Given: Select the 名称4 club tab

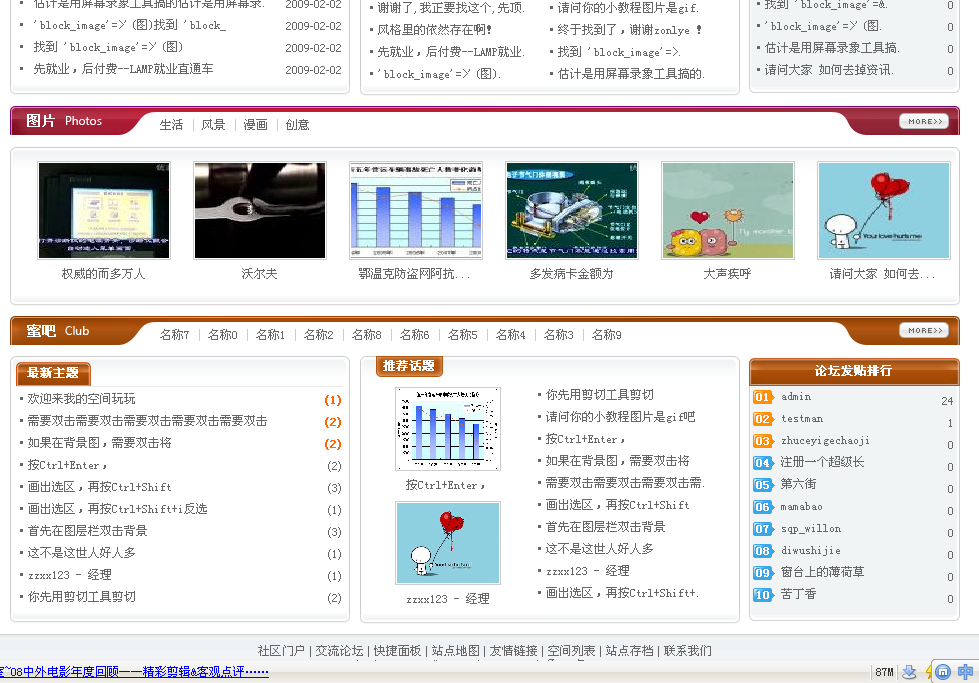Looking at the screenshot, I should pyautogui.click(x=511, y=335).
